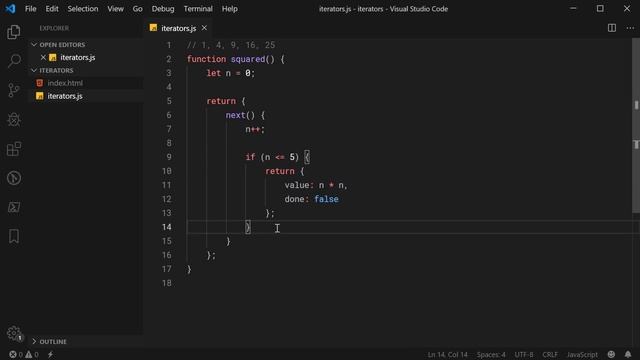Open the terminal-shaped activity bar icon
Screen dimensions: 640x360
(14, 207)
